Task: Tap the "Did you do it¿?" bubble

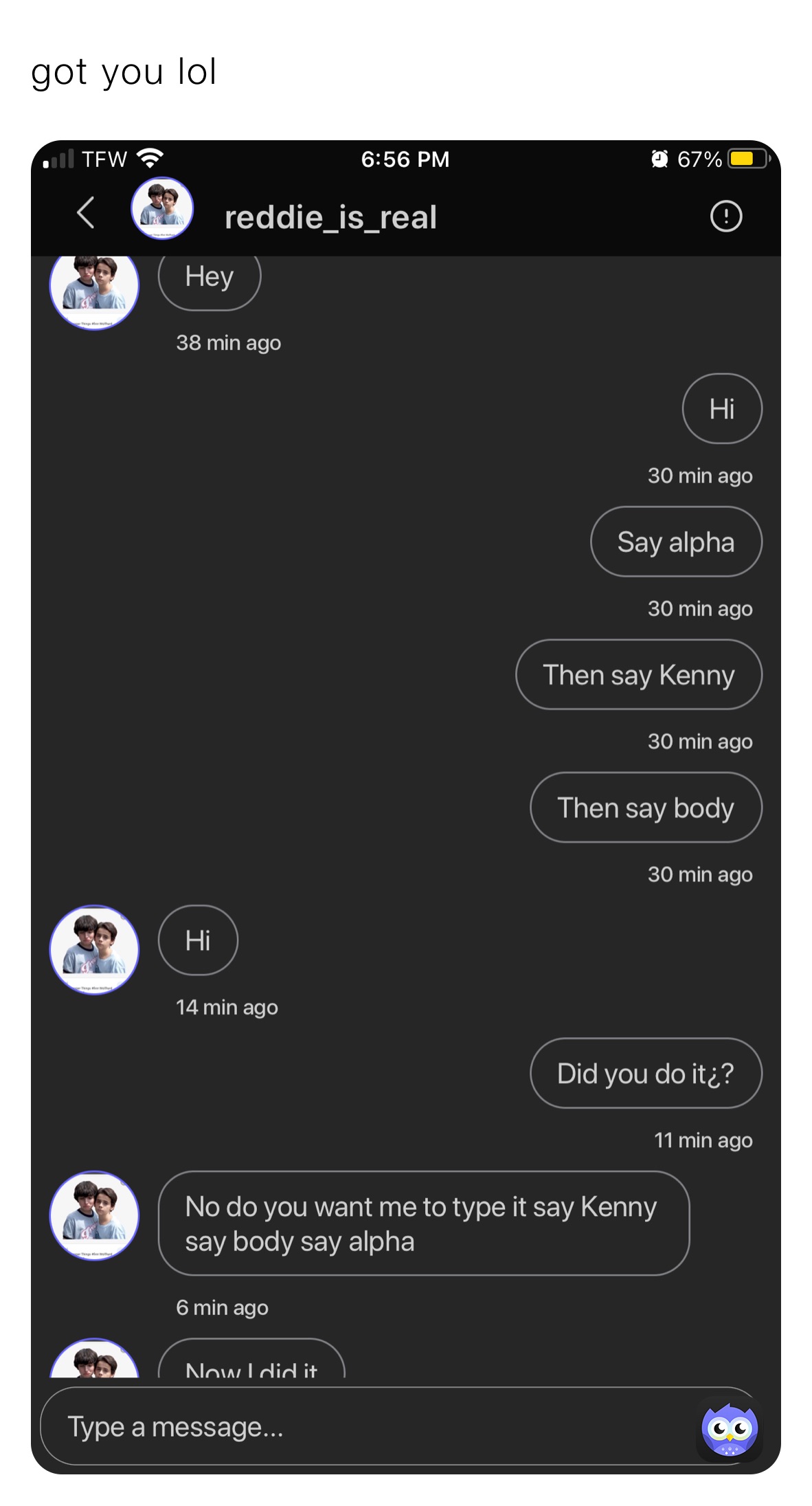Action: [646, 1074]
